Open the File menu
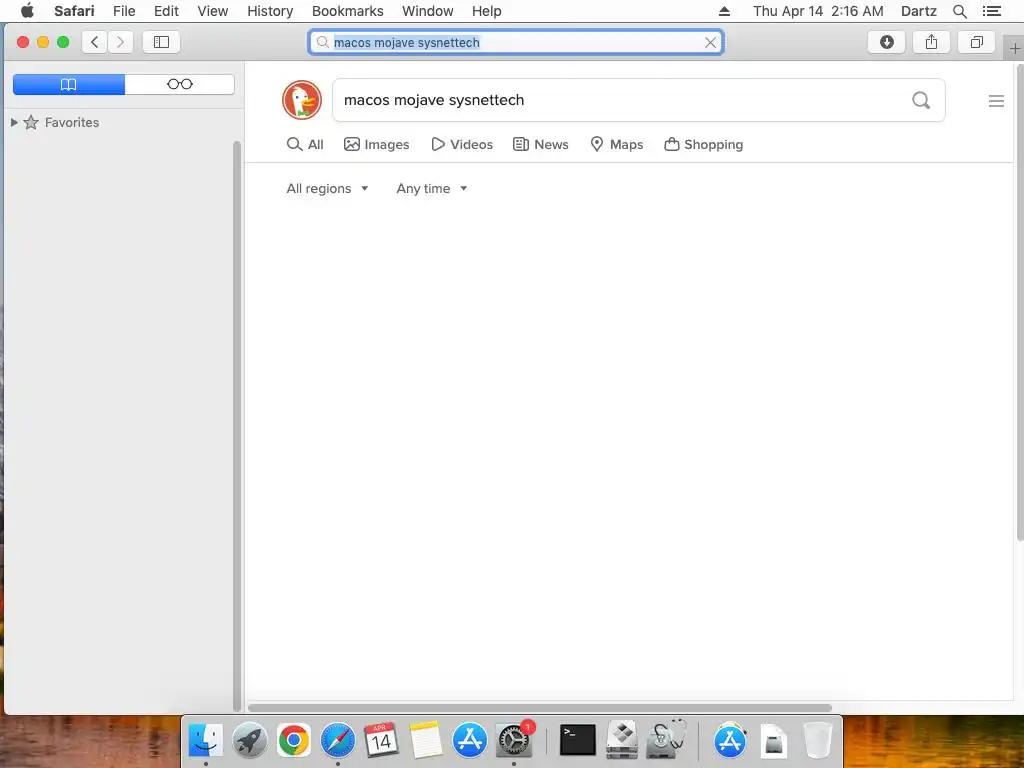Screen dimensions: 1024x768 pyautogui.click(x=124, y=11)
